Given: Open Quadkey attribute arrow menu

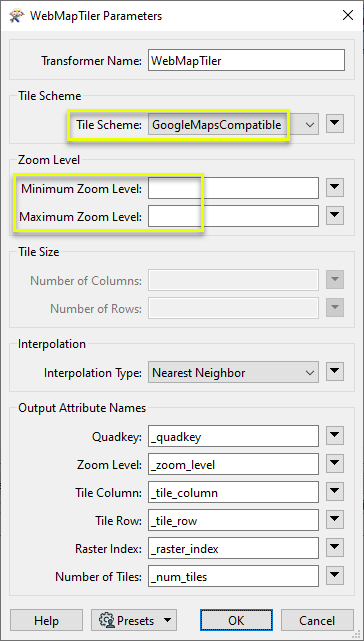Looking at the screenshot, I should pos(335,437).
